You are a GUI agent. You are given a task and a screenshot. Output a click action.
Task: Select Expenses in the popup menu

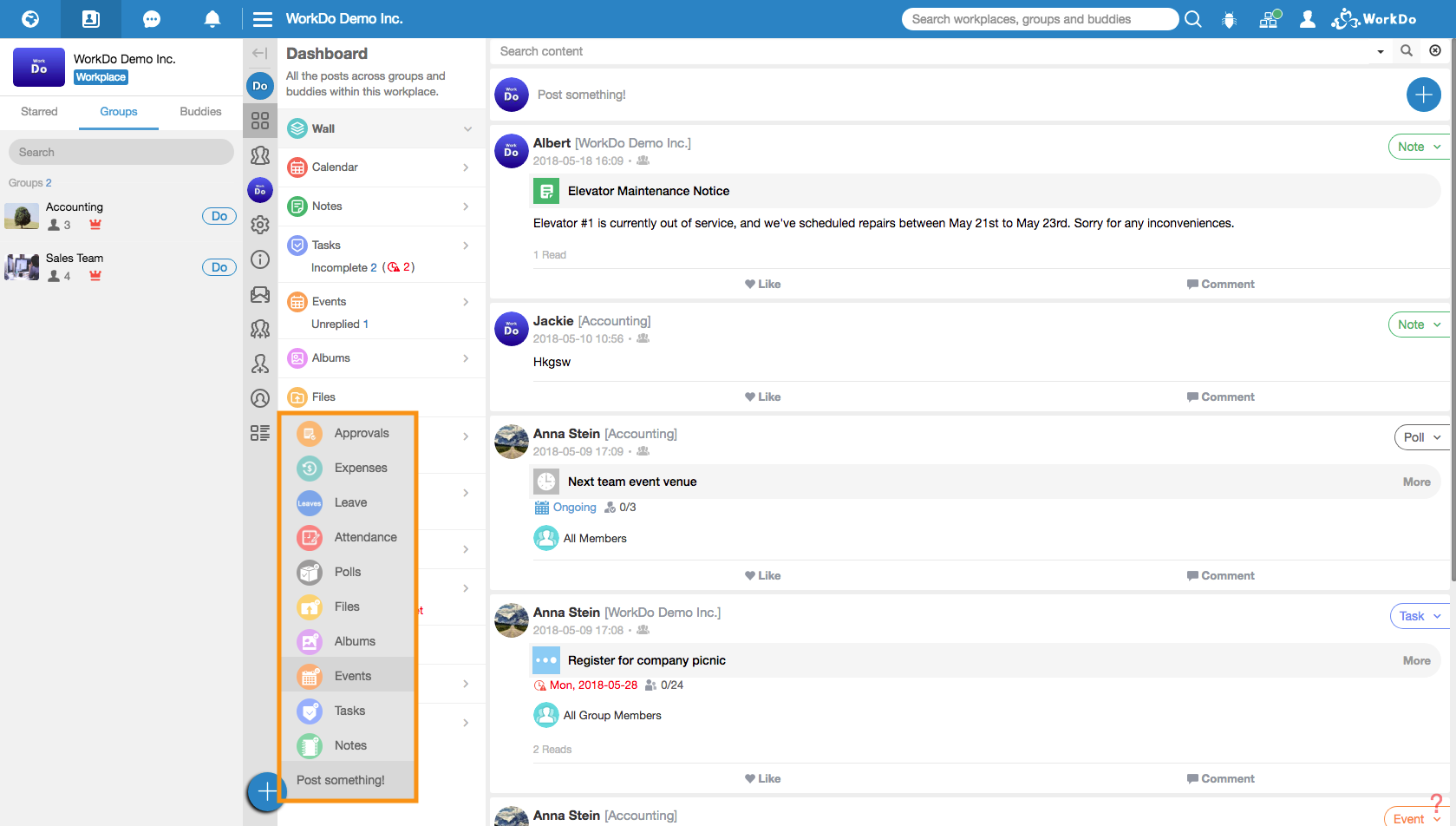(349, 468)
